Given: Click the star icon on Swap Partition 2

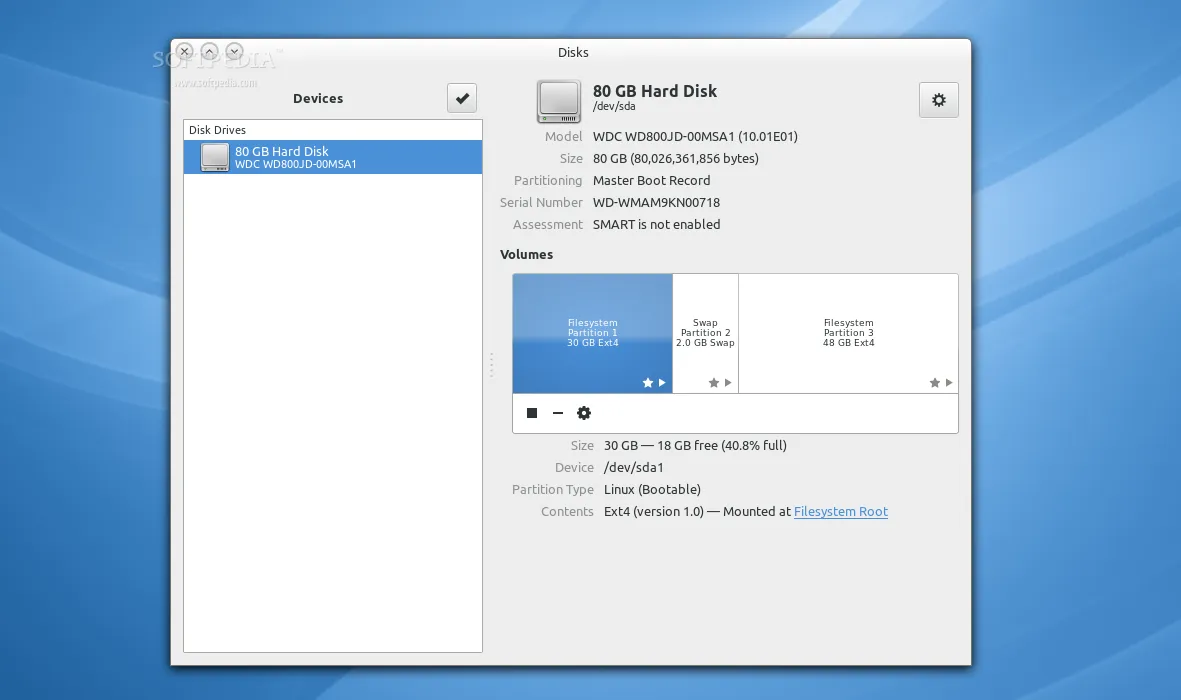Looking at the screenshot, I should (x=713, y=382).
